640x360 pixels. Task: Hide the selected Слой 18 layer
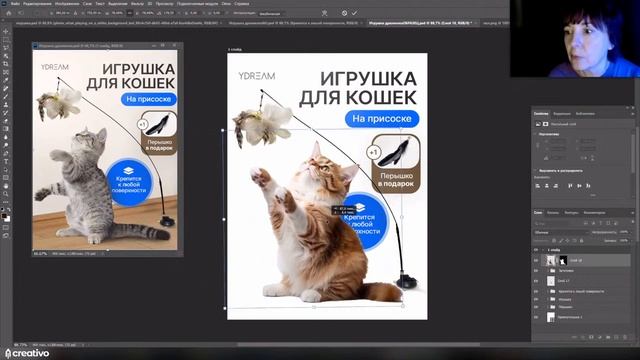[x=536, y=260]
